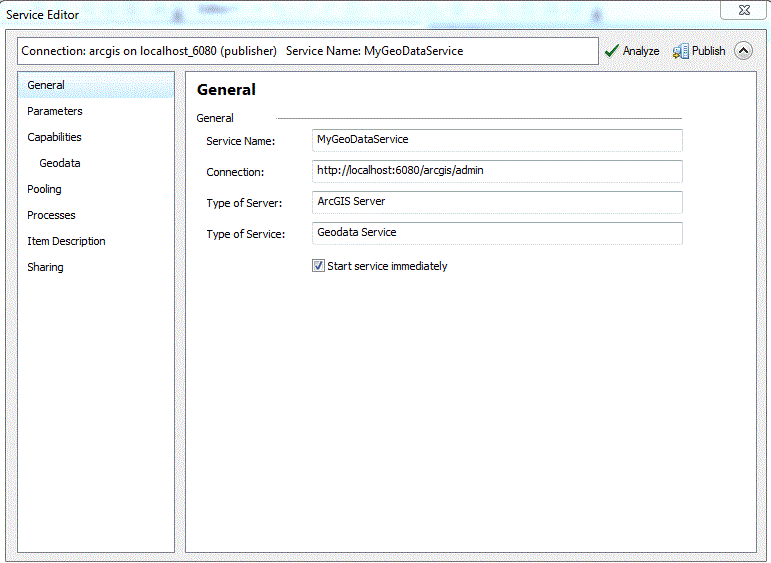The width and height of the screenshot is (771, 563).
Task: Close the Service Editor window
Action: pos(744,12)
